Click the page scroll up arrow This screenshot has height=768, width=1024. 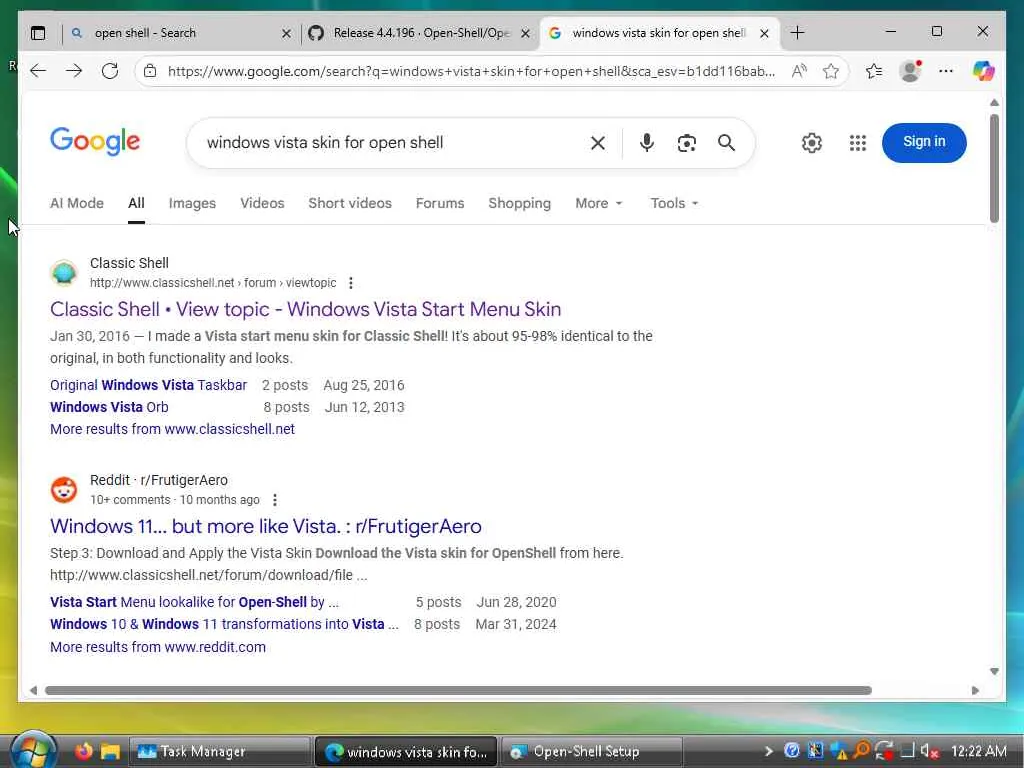click(994, 103)
